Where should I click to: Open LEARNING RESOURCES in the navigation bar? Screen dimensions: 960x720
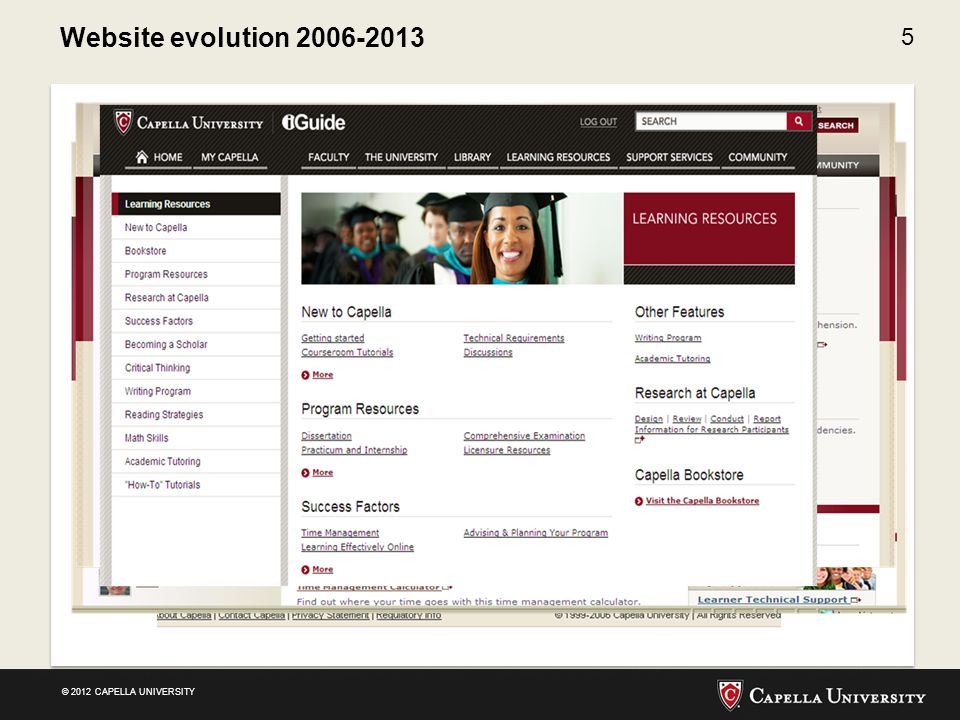[x=558, y=157]
